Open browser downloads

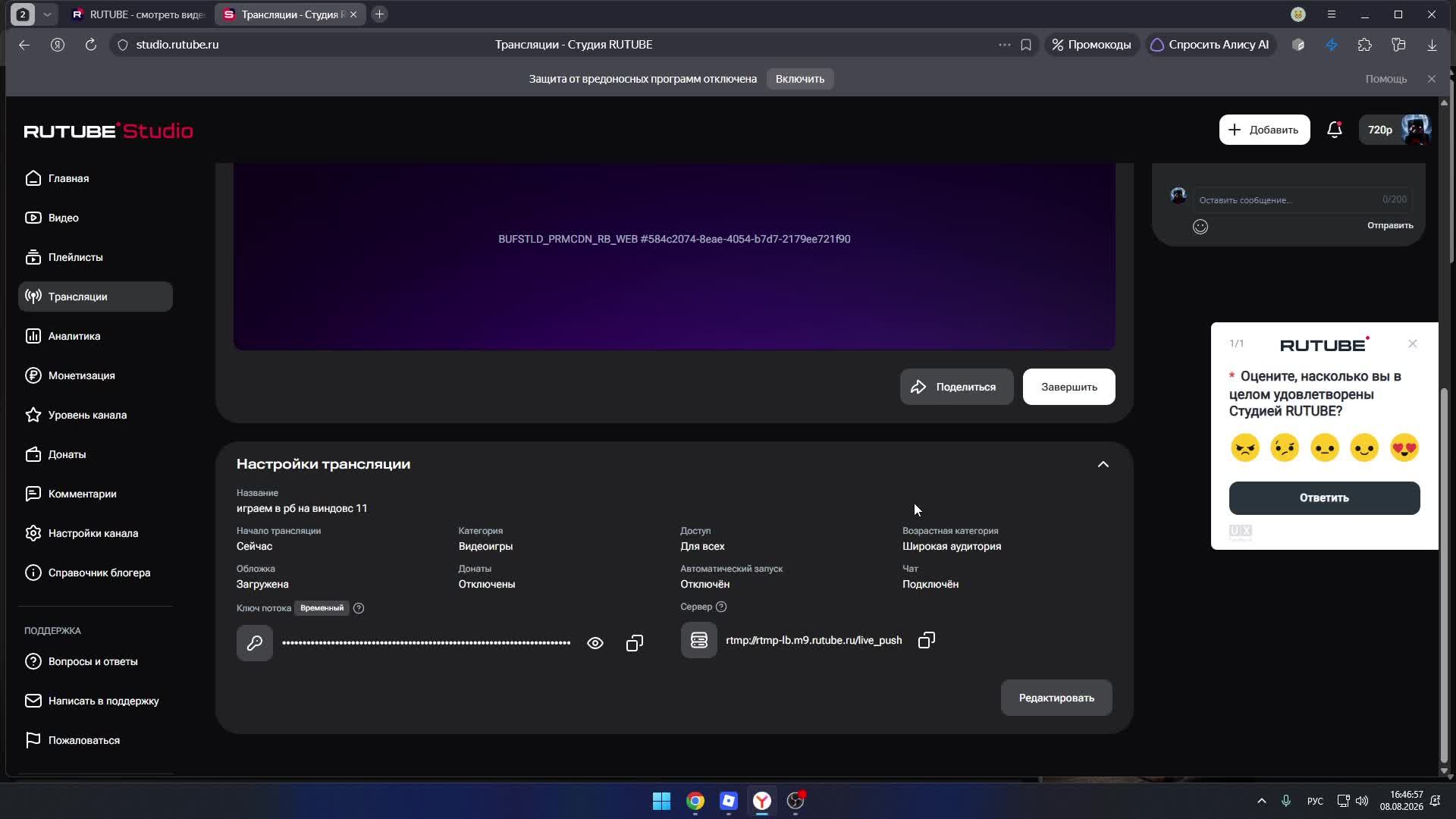tap(1432, 45)
